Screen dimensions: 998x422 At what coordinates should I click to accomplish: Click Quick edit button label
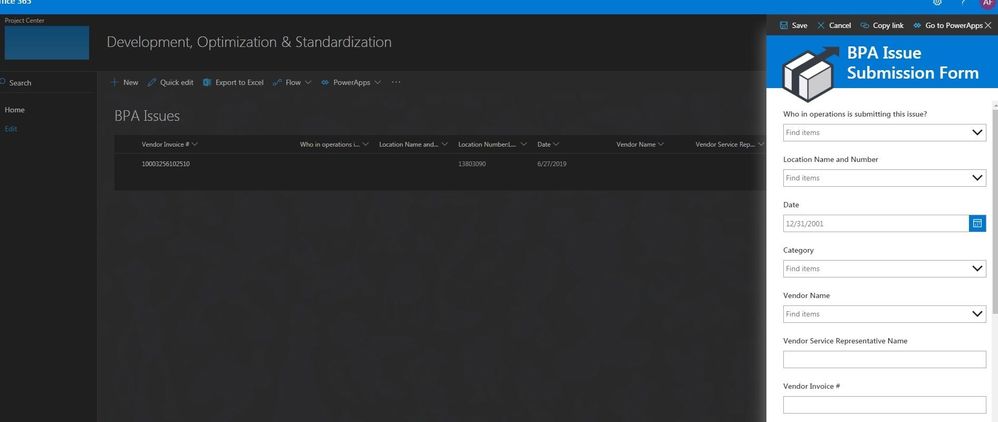[x=176, y=82]
